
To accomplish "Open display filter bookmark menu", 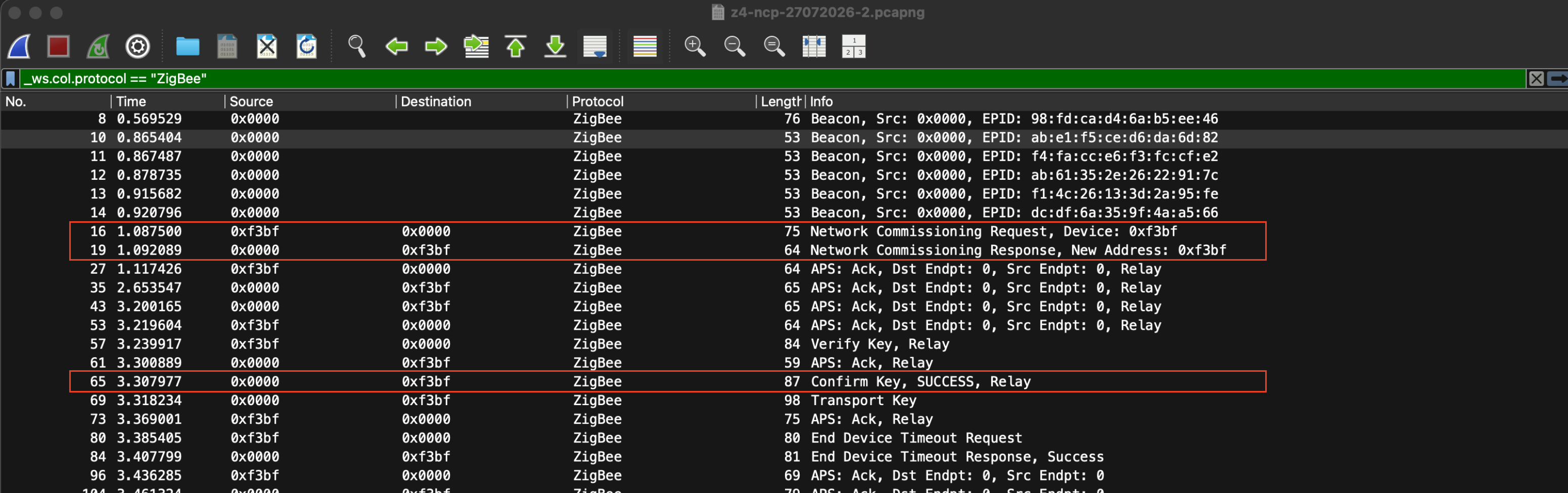I will [x=10, y=78].
